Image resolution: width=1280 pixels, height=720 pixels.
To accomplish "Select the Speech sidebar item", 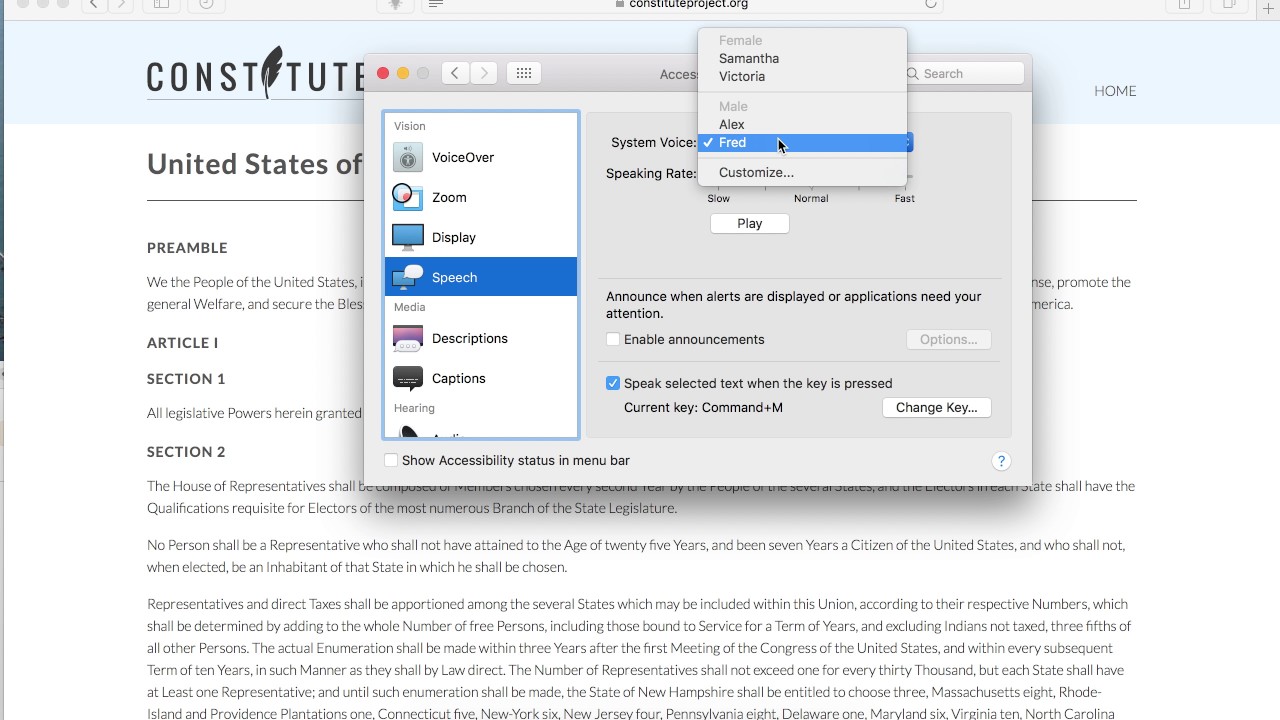I will 481,277.
